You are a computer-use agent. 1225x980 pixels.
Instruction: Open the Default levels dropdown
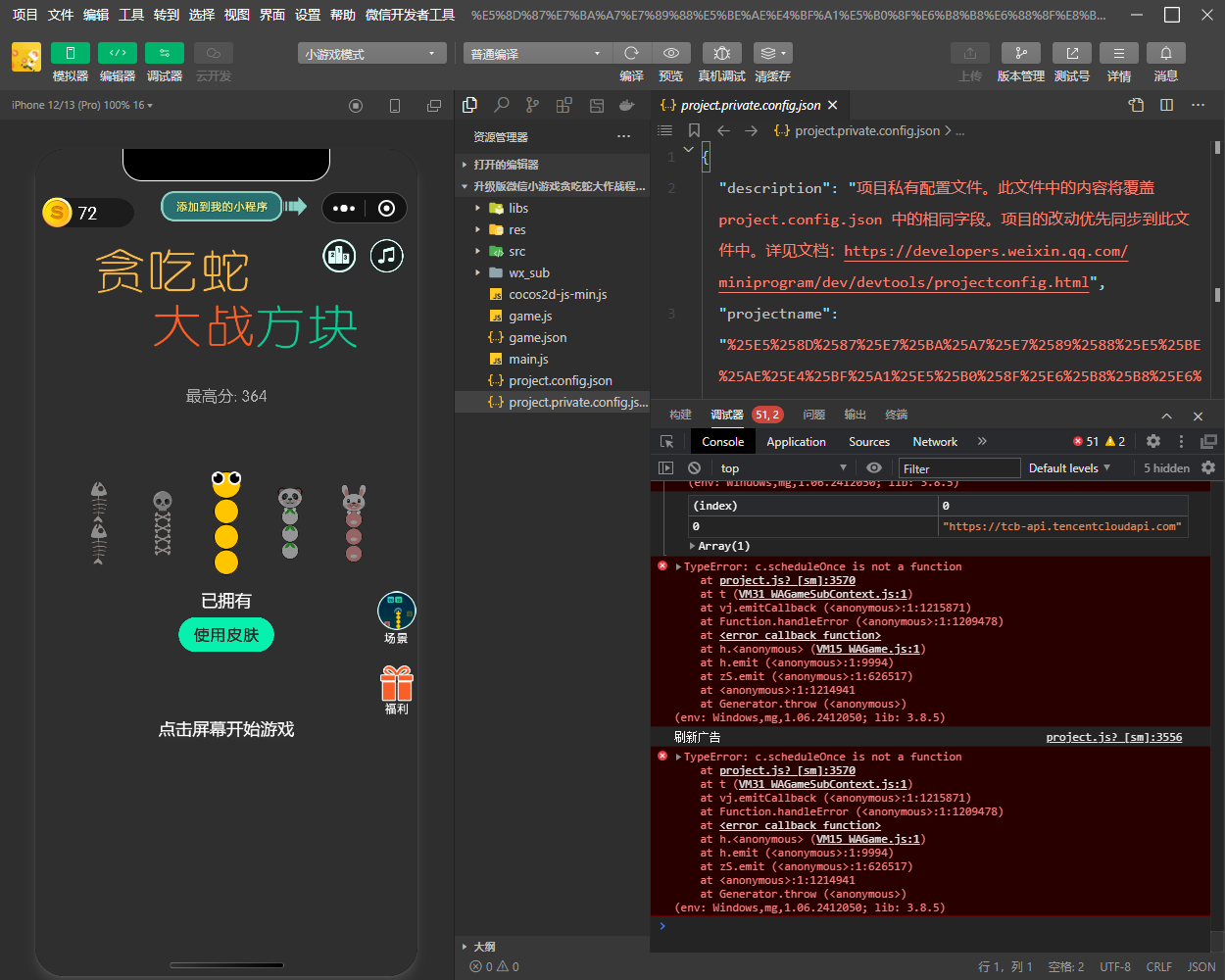click(x=1069, y=468)
